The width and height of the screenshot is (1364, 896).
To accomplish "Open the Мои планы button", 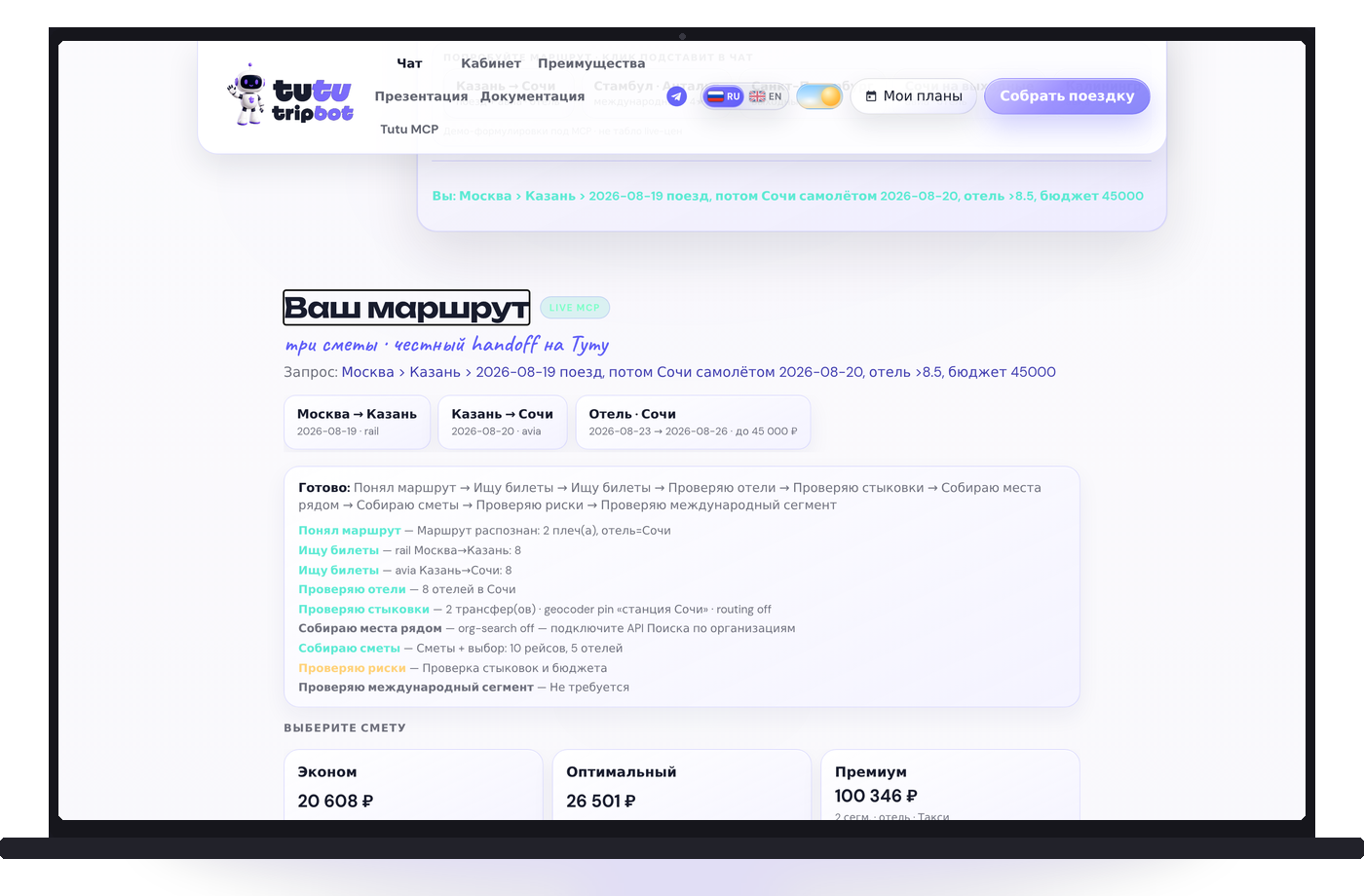I will 914,96.
